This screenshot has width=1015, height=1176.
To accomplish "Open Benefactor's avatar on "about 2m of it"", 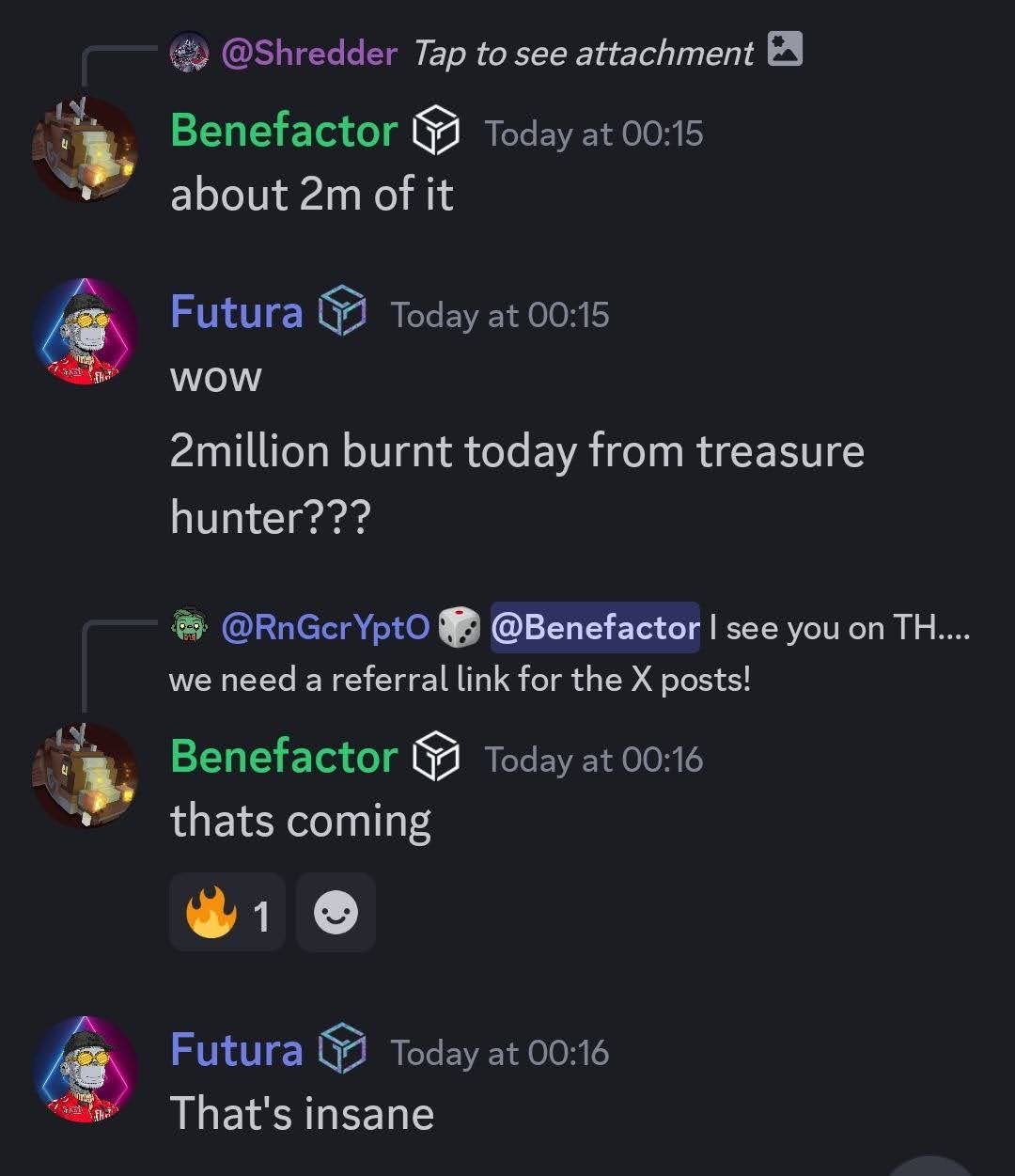I will coord(85,149).
